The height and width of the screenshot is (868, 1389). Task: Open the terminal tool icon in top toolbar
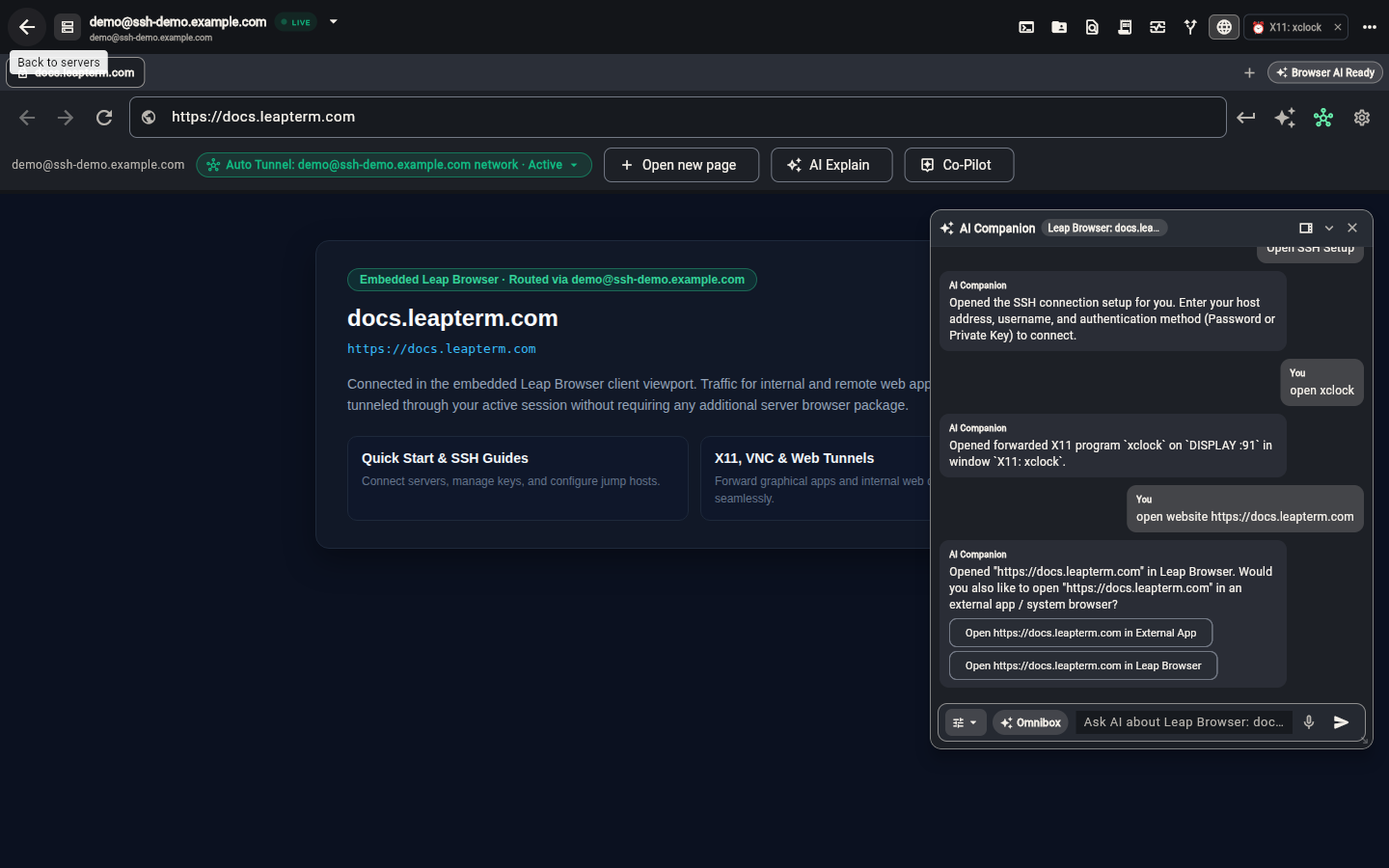pos(1026,27)
